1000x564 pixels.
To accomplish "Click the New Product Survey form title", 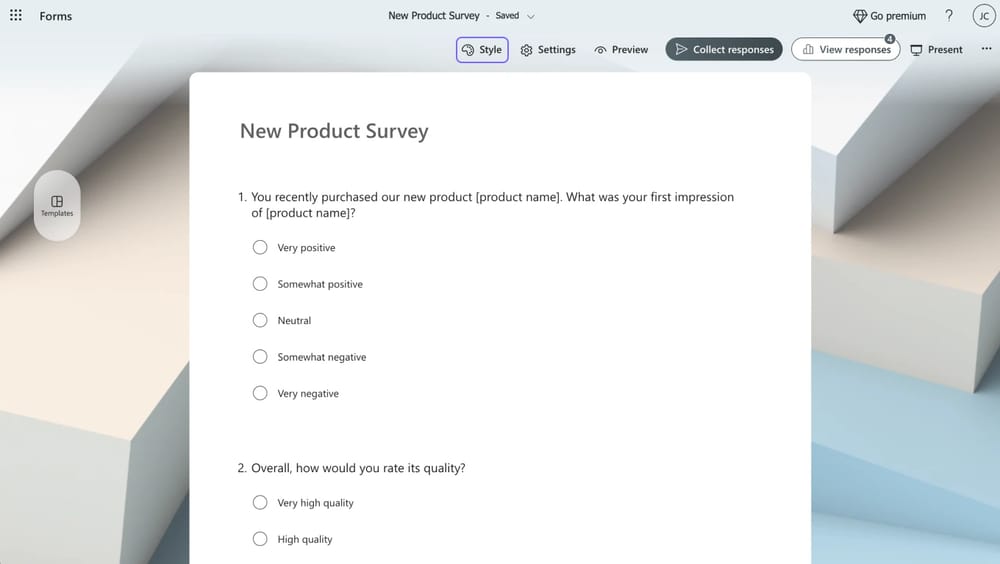I will [x=334, y=131].
